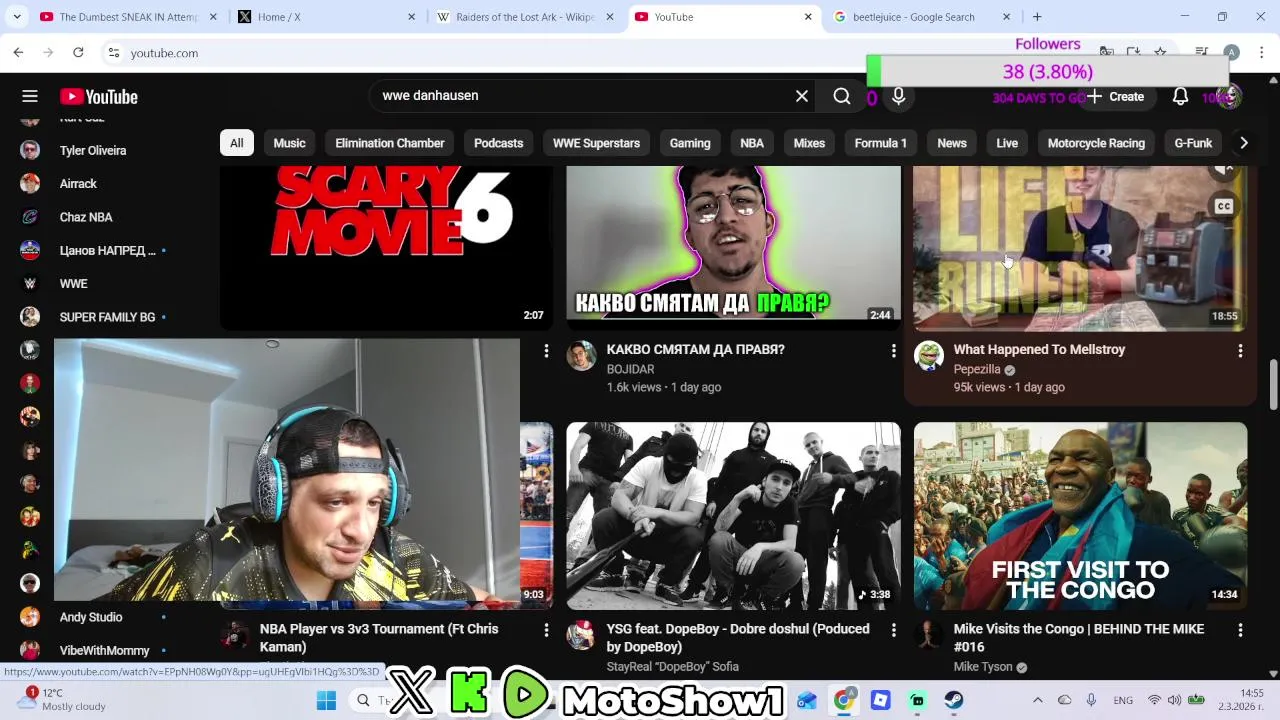This screenshot has height=720, width=1280.
Task: Go back with Chrome's back arrow
Action: [18, 52]
